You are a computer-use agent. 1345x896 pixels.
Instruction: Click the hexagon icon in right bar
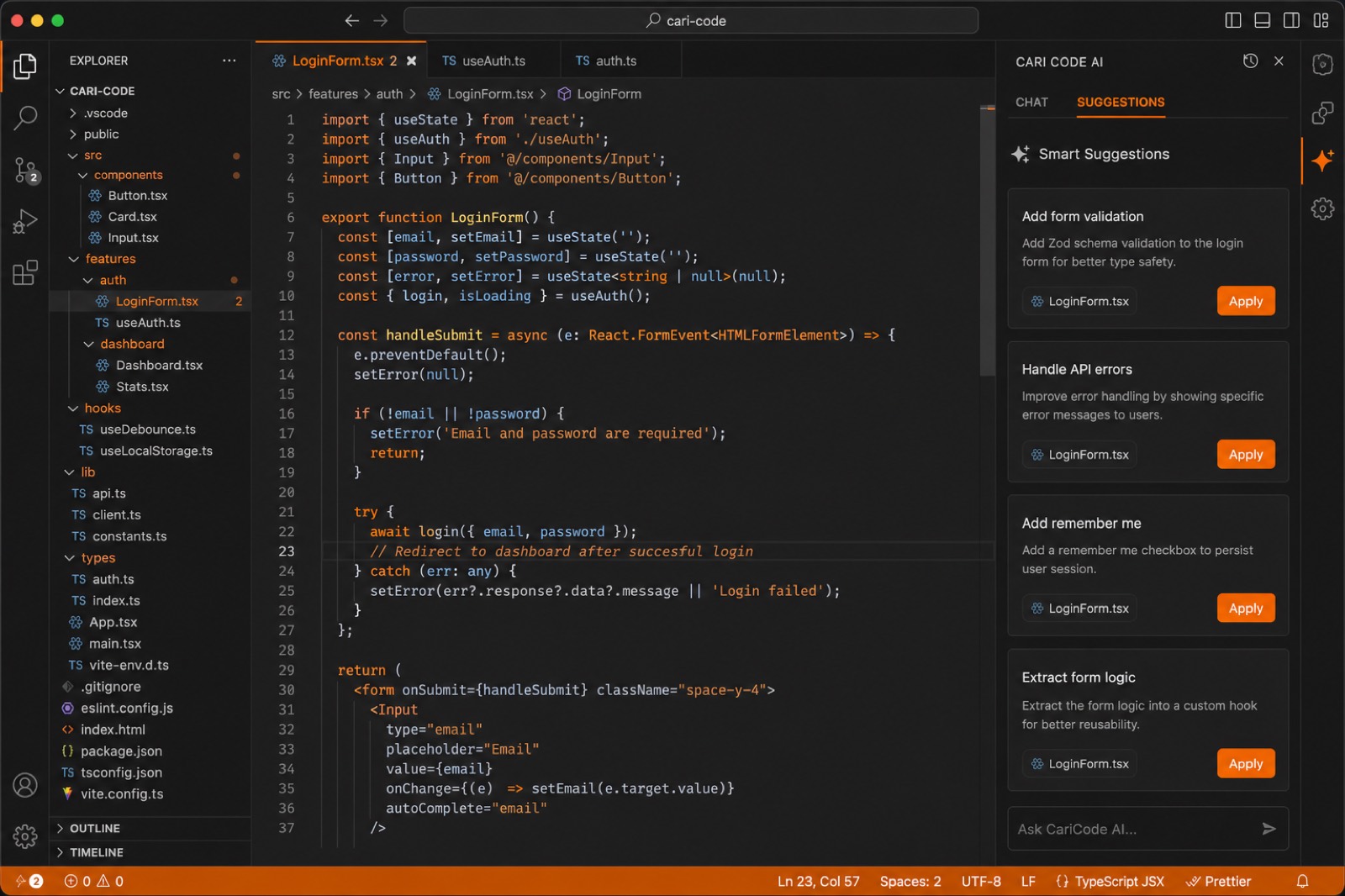point(1322,65)
